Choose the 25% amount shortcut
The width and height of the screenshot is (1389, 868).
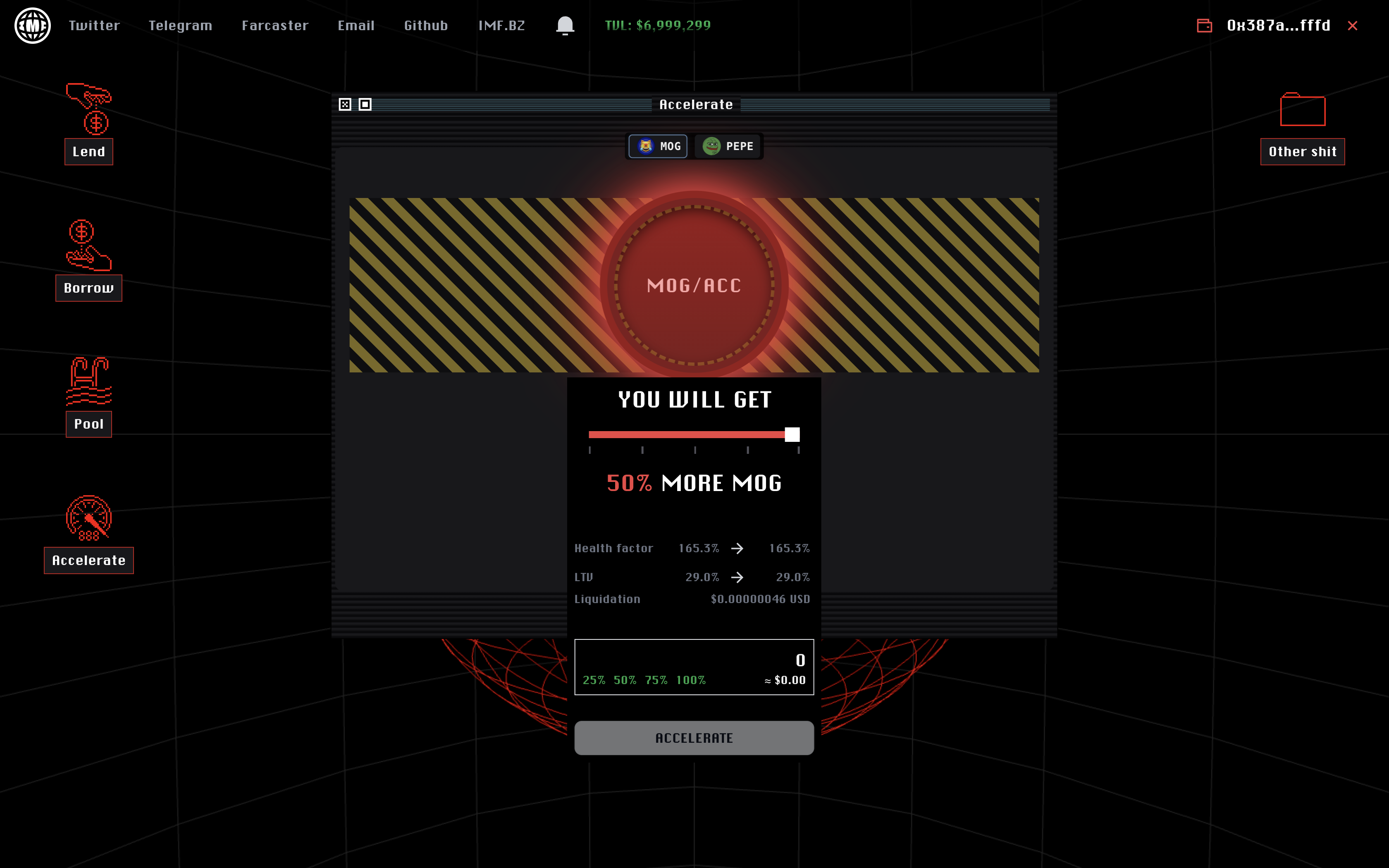tap(594, 680)
